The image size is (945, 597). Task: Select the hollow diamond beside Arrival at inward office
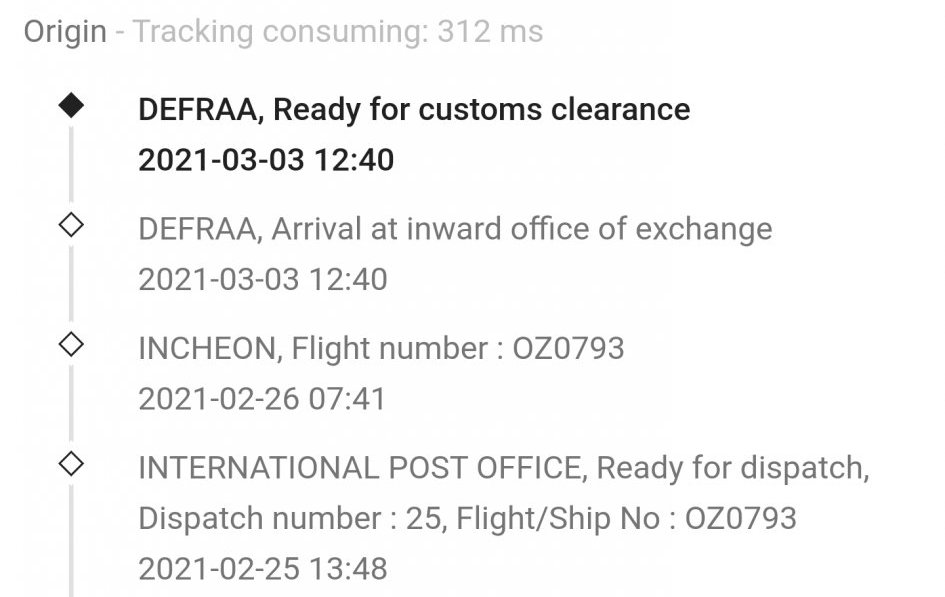pyautogui.click(x=72, y=225)
